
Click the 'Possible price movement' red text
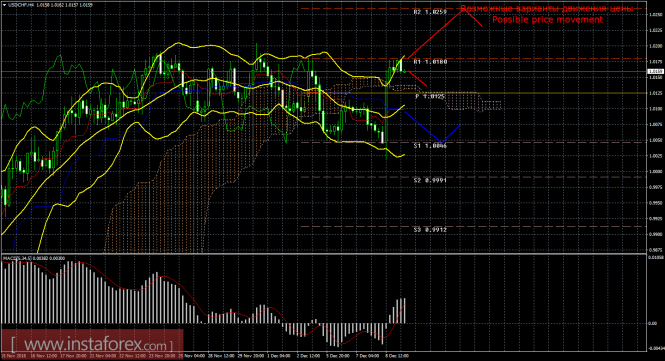pos(547,20)
